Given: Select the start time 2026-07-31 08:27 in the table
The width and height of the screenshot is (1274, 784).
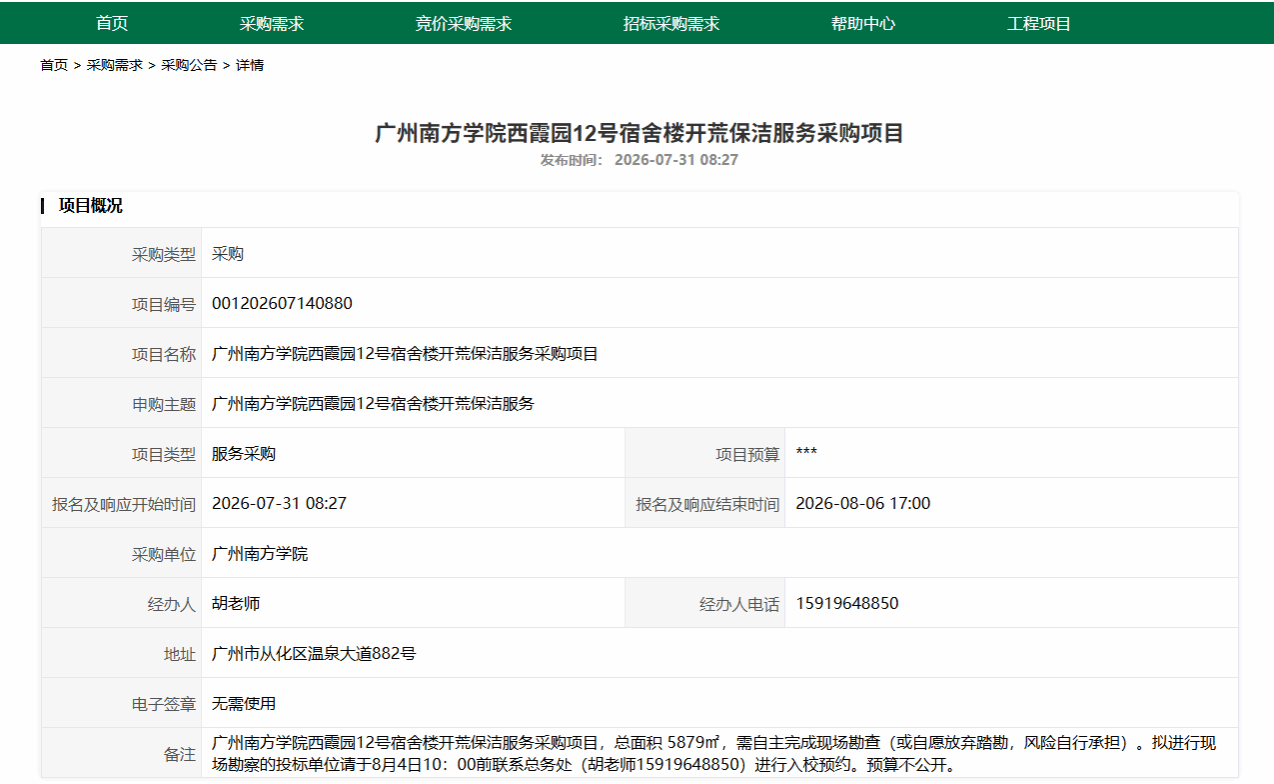Looking at the screenshot, I should point(279,503).
